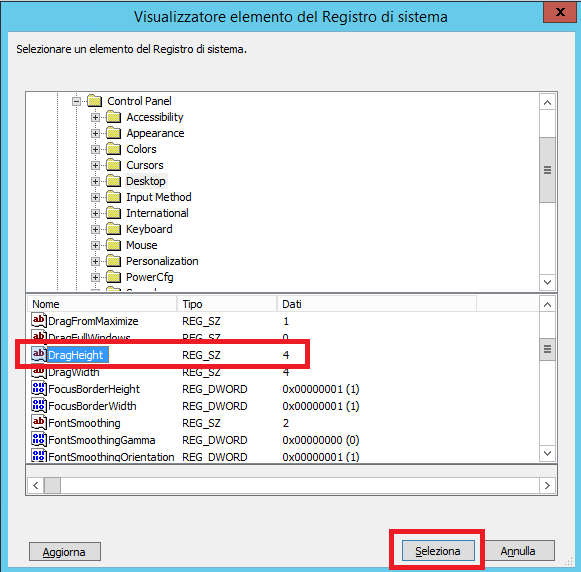Select the DragFromMaximize string value icon

pyautogui.click(x=39, y=320)
